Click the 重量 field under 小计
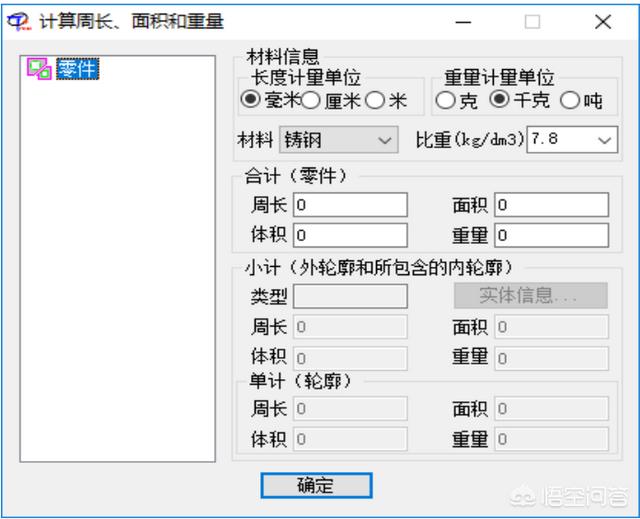640x519 pixels. coord(551,359)
